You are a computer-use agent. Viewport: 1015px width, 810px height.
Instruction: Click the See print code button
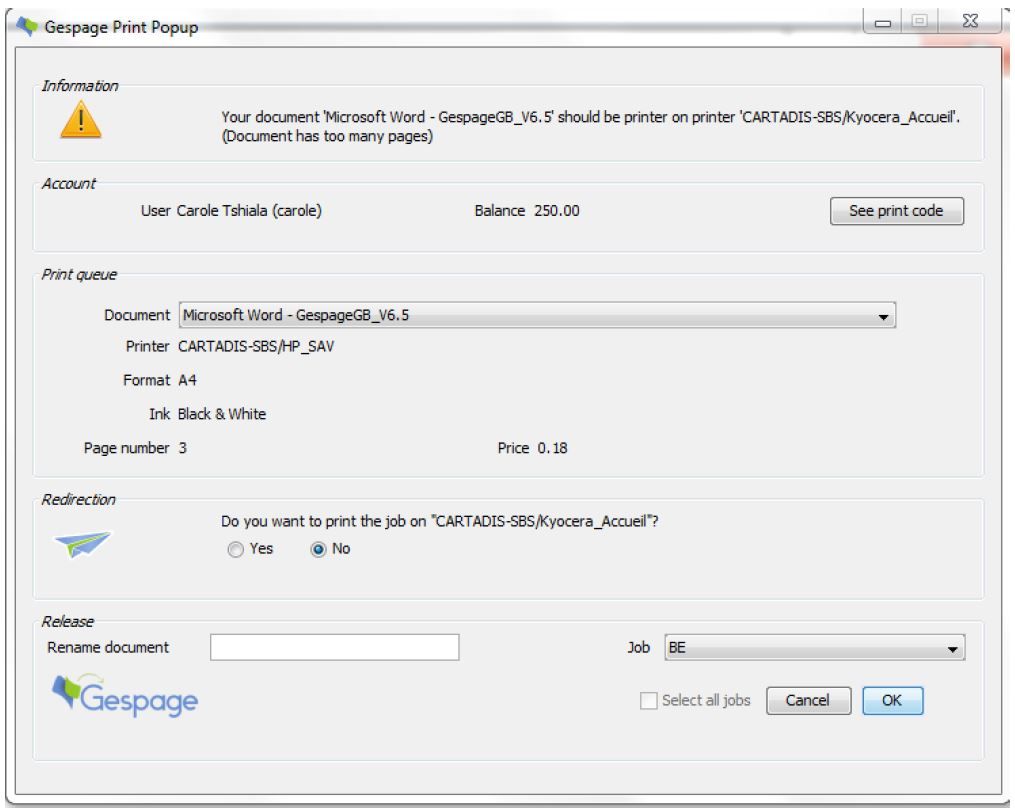(x=897, y=211)
